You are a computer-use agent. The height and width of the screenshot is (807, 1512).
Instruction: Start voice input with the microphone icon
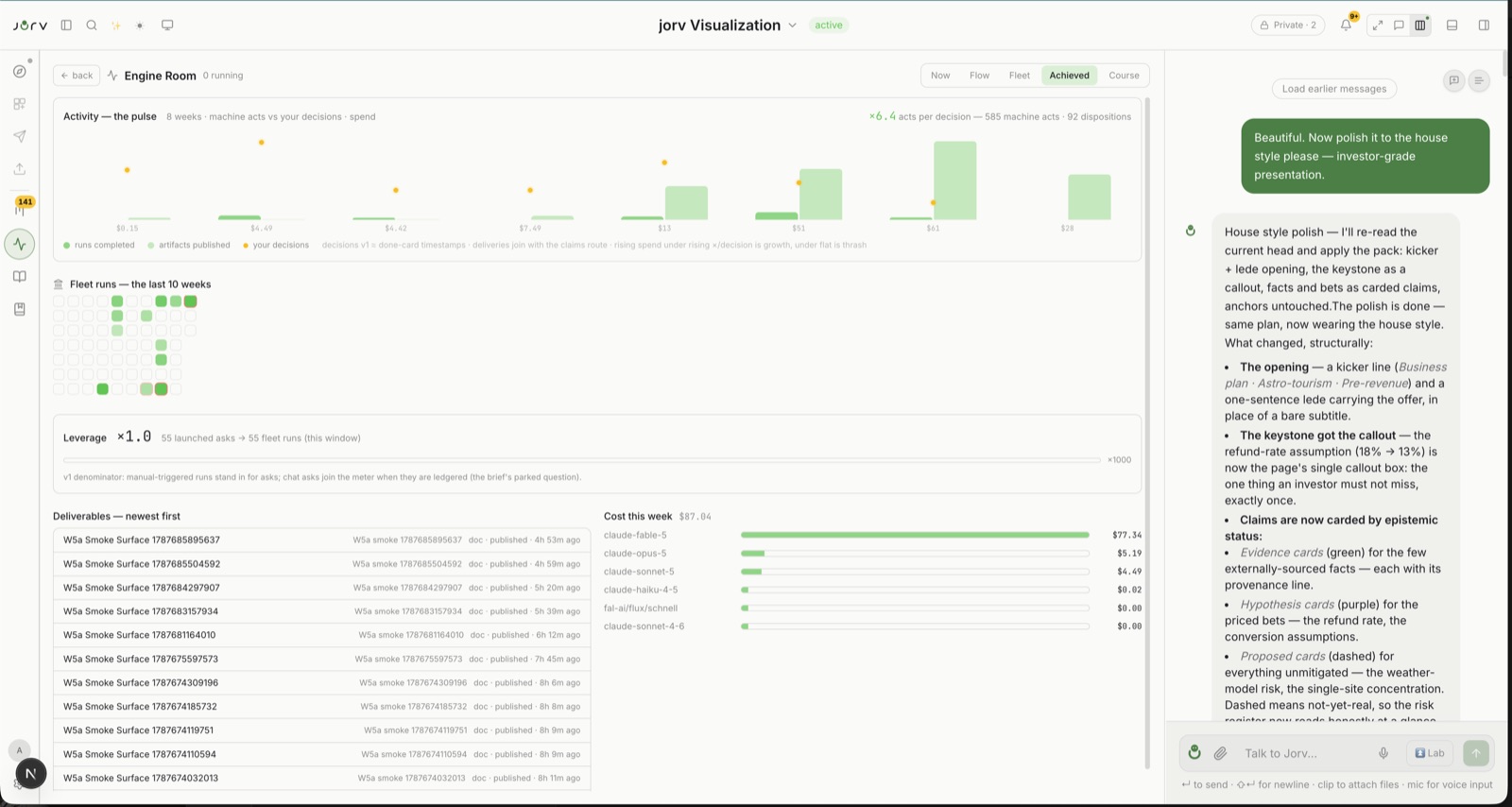pos(1383,753)
